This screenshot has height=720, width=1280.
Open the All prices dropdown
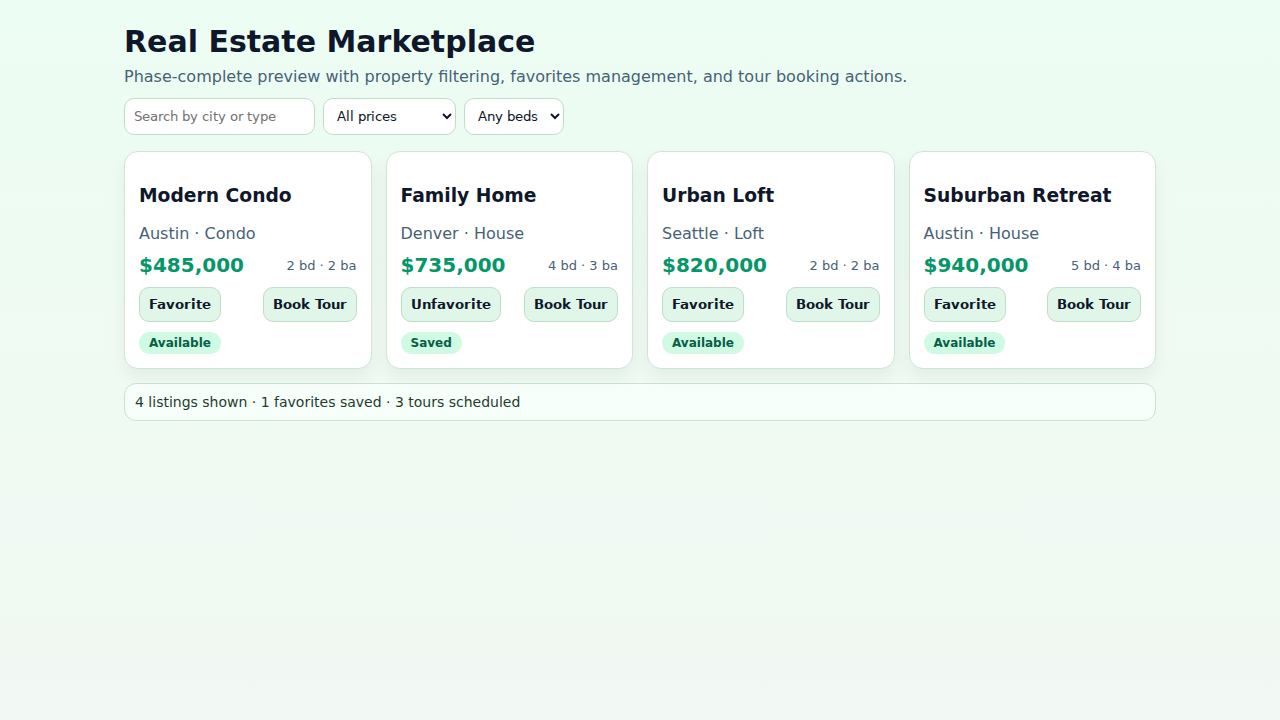click(x=389, y=116)
